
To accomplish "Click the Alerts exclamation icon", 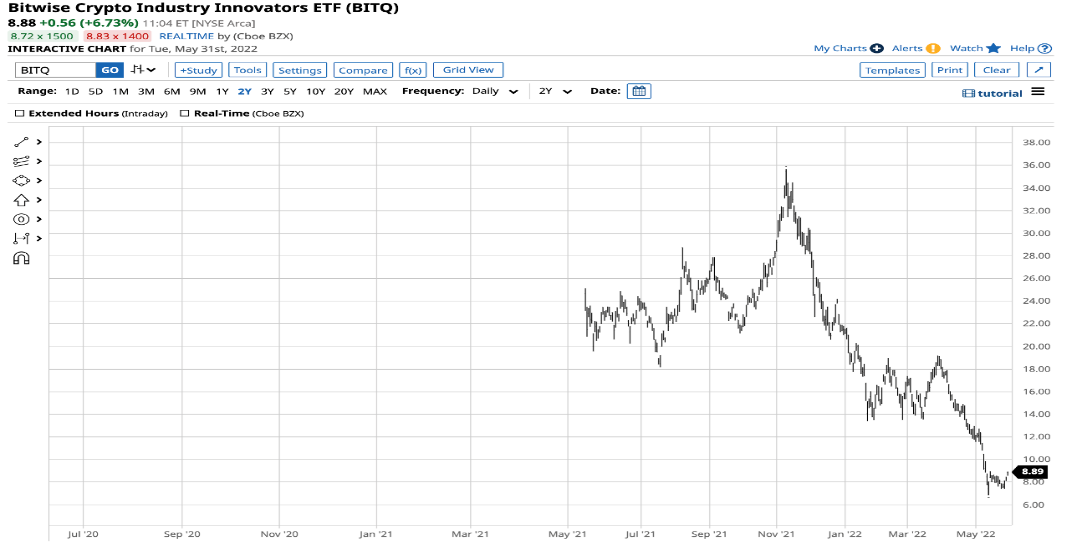I will click(x=934, y=49).
